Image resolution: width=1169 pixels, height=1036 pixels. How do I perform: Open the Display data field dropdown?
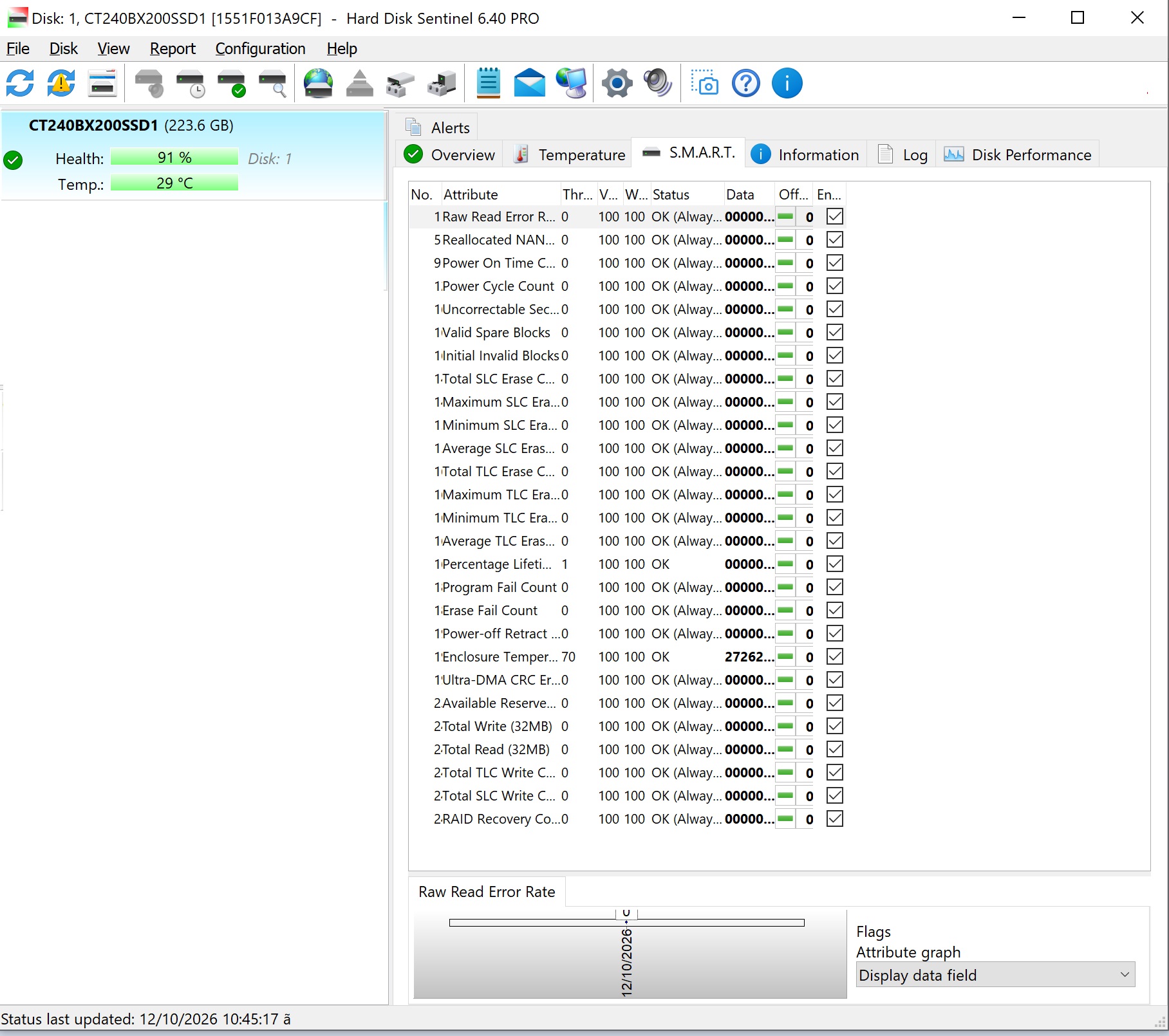click(x=996, y=975)
